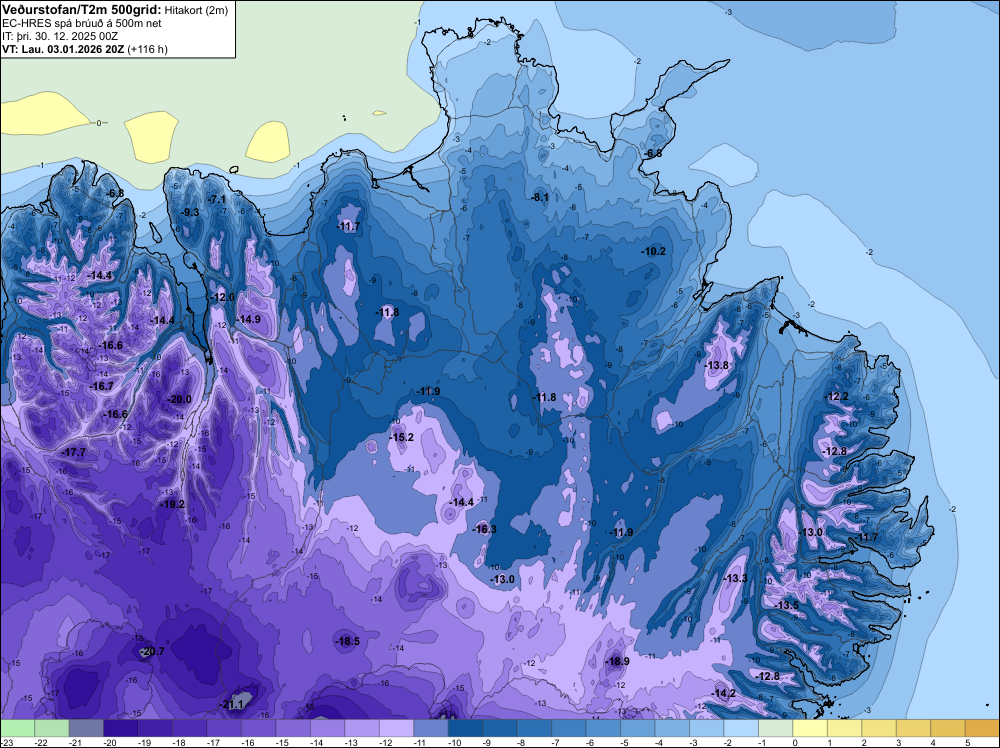The height and width of the screenshot is (748, 1000).
Task: Click the pale yellow legend swatch above 0
Action: click(x=811, y=728)
